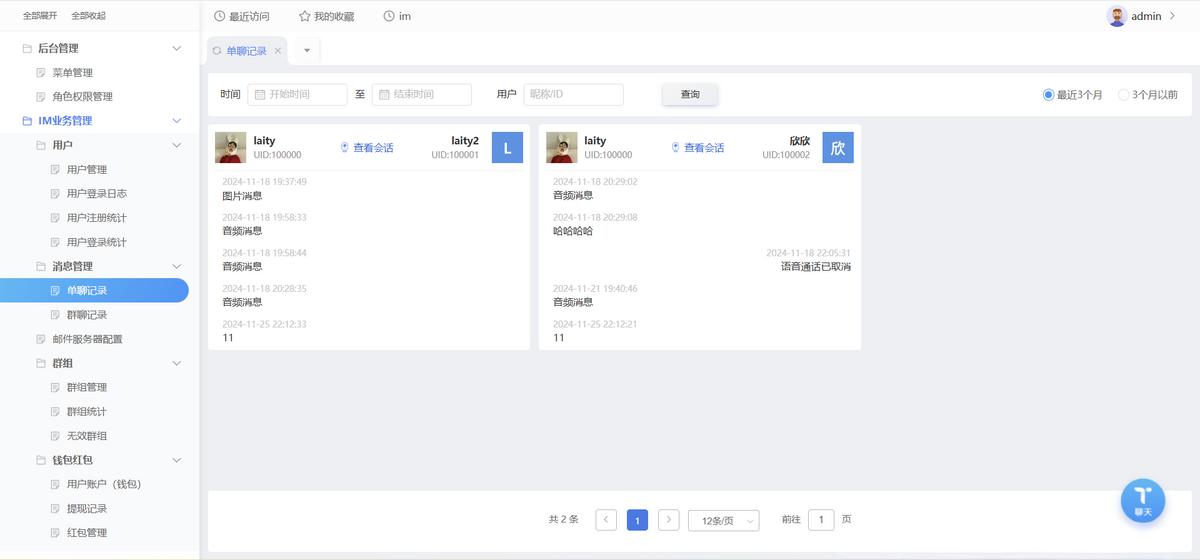This screenshot has height=560, width=1200.
Task: Open 用户管理 menu item
Action: coord(87,170)
